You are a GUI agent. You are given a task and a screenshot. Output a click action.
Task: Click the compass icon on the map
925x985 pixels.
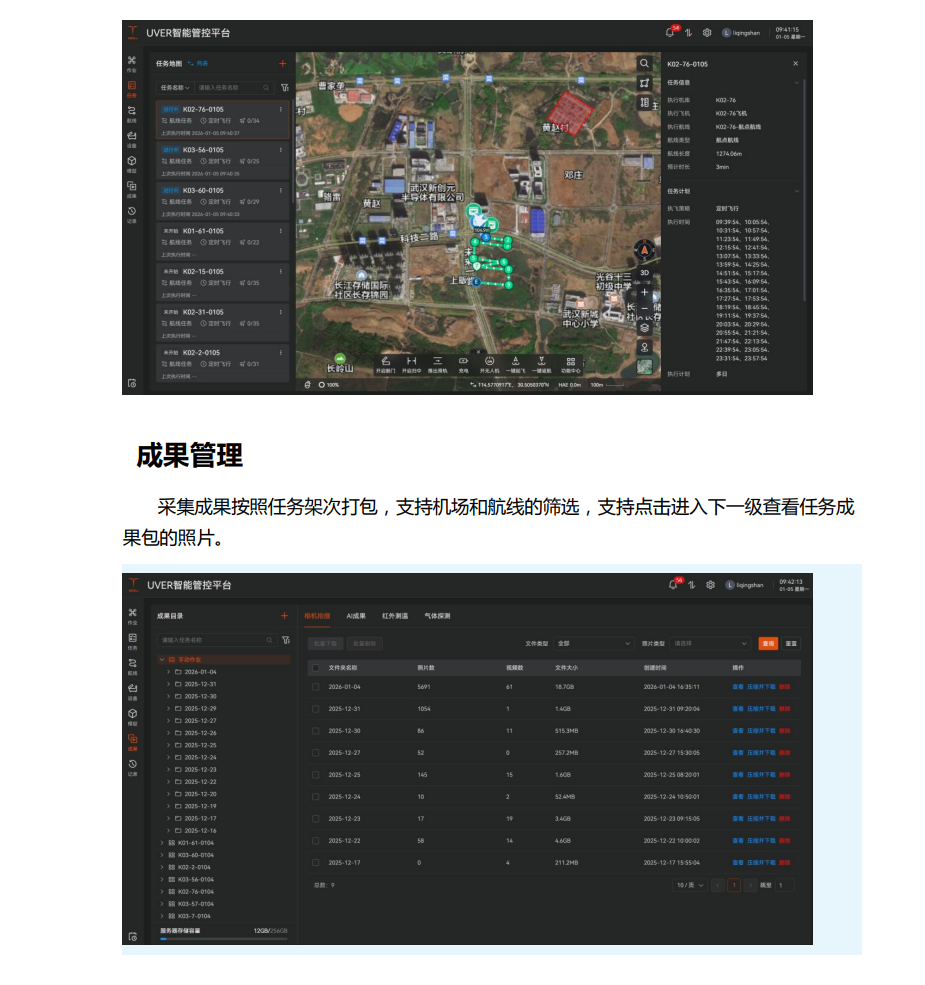click(644, 250)
